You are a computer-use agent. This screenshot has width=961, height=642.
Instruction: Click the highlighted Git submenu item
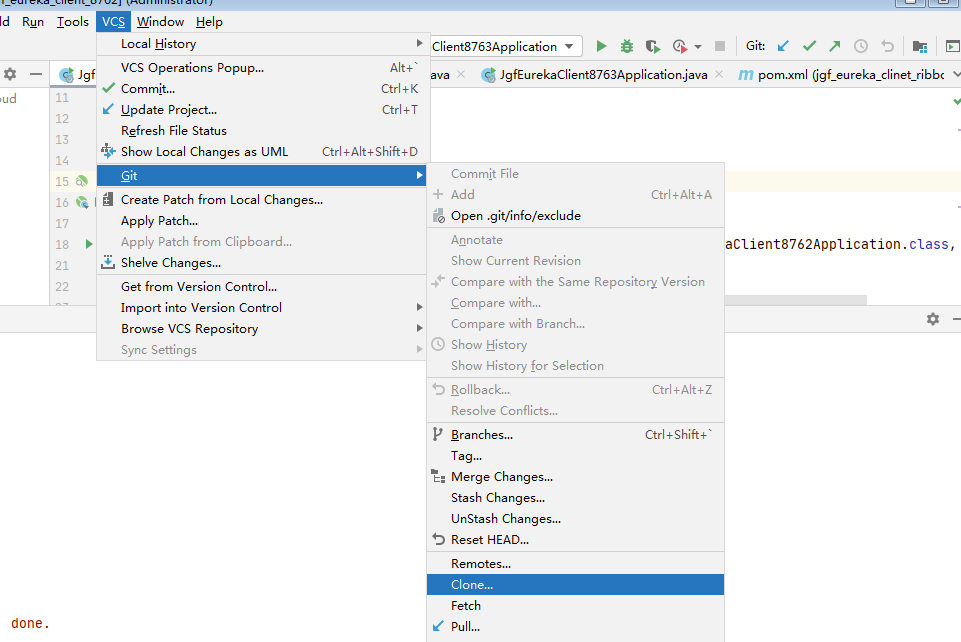[262, 175]
